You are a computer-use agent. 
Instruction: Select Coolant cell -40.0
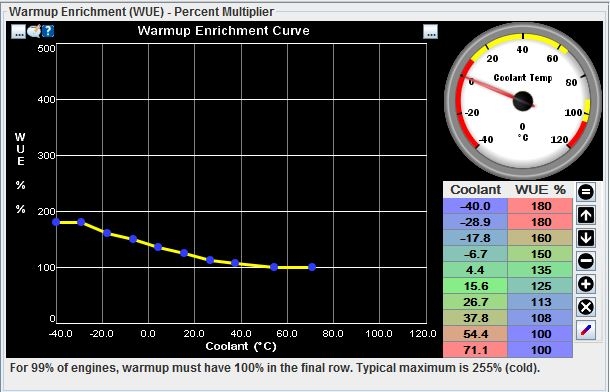click(475, 206)
